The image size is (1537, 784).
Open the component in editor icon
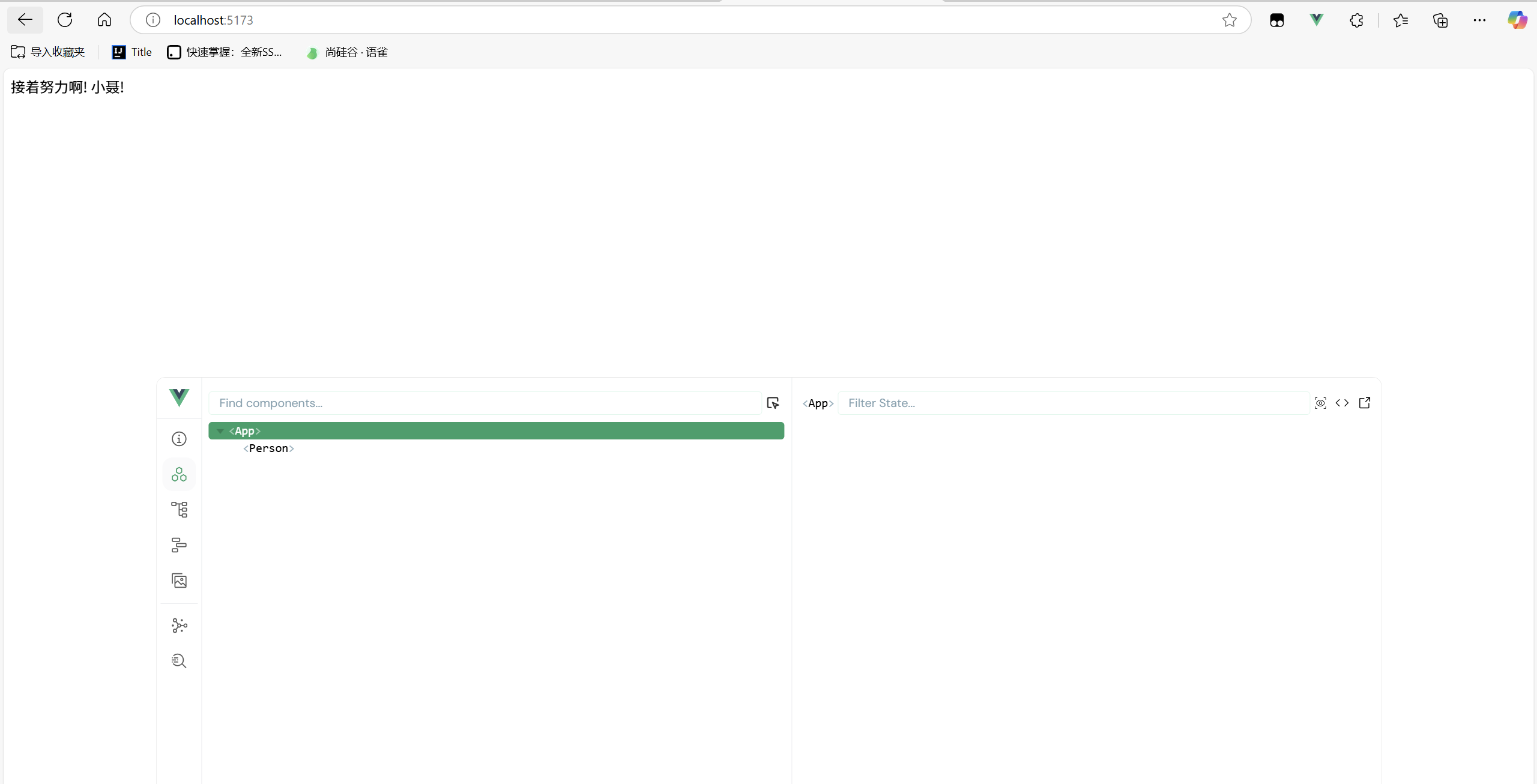tap(1365, 403)
